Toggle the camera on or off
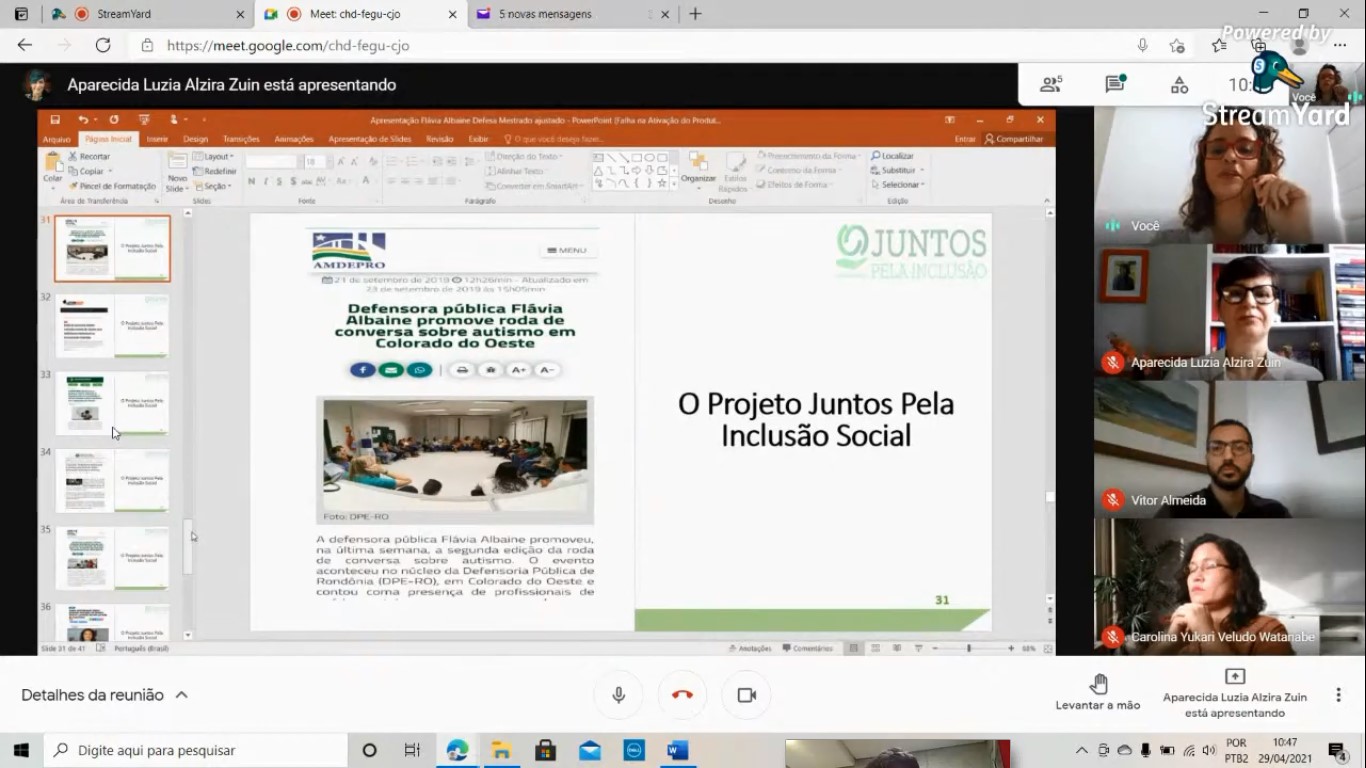This screenshot has width=1366, height=768. [746, 695]
